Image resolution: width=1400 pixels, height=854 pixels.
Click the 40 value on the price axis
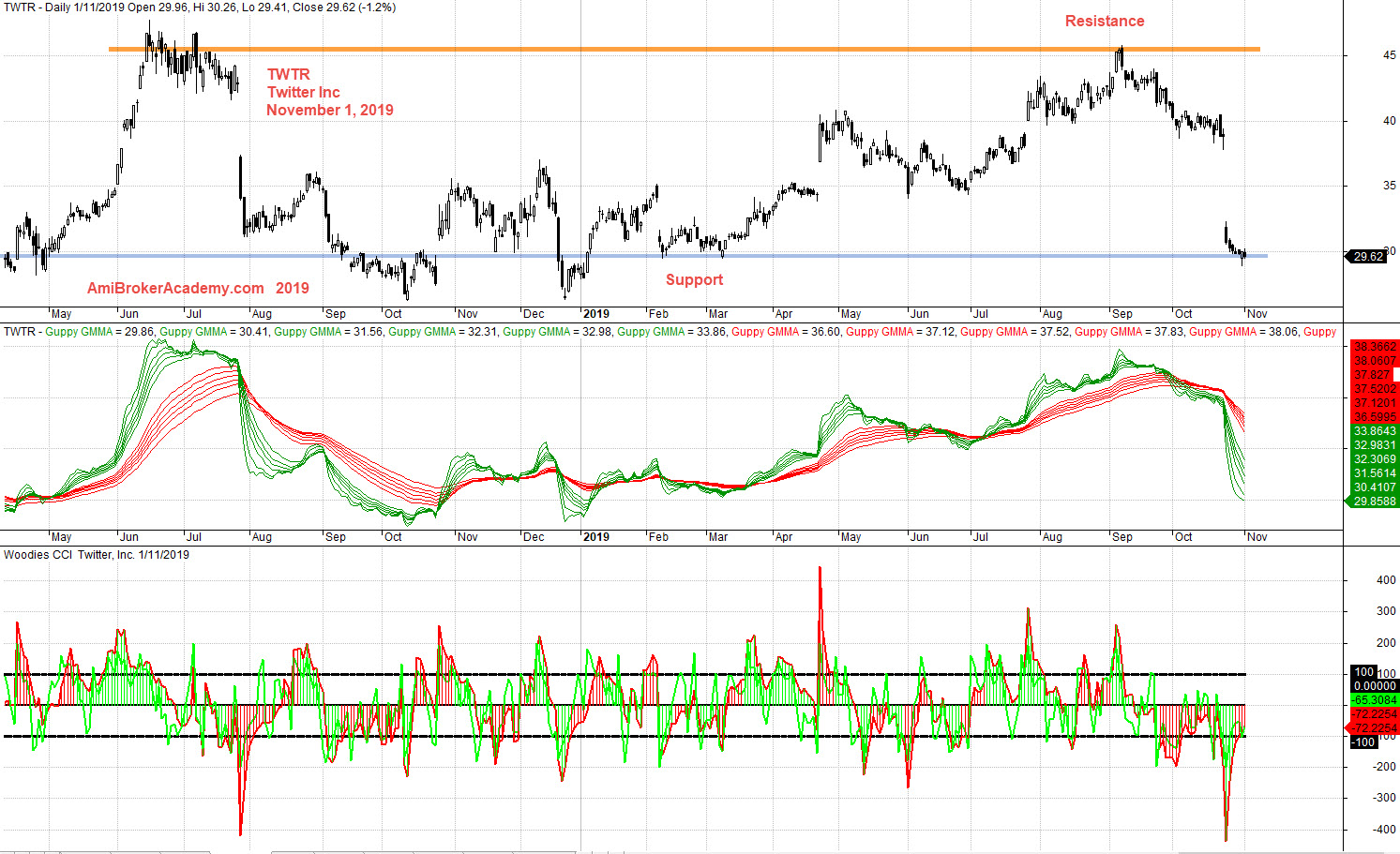1389,121
